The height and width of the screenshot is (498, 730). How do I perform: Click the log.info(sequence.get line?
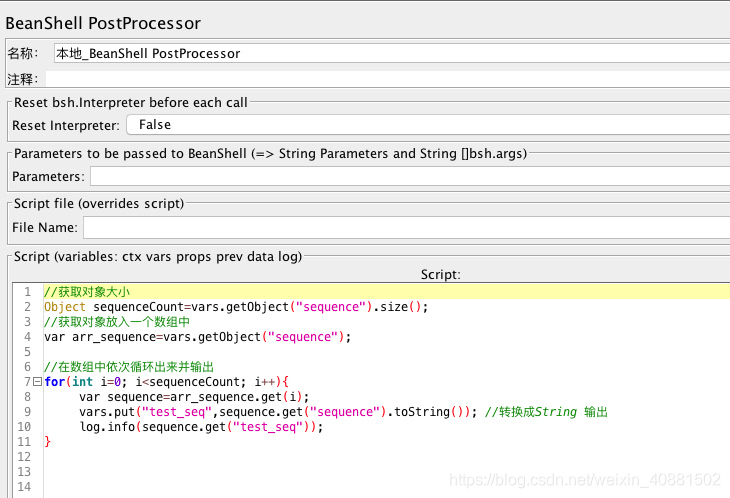[201, 426]
